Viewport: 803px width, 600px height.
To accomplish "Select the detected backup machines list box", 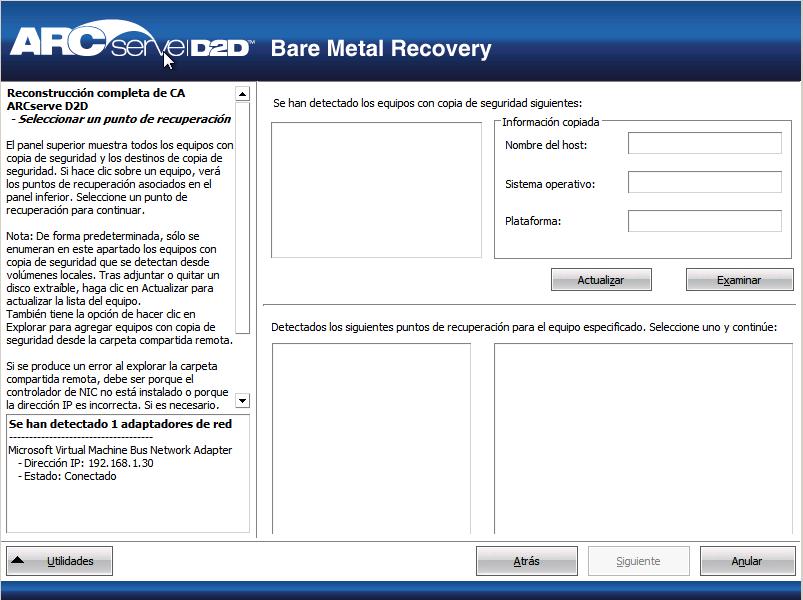I will (375, 190).
